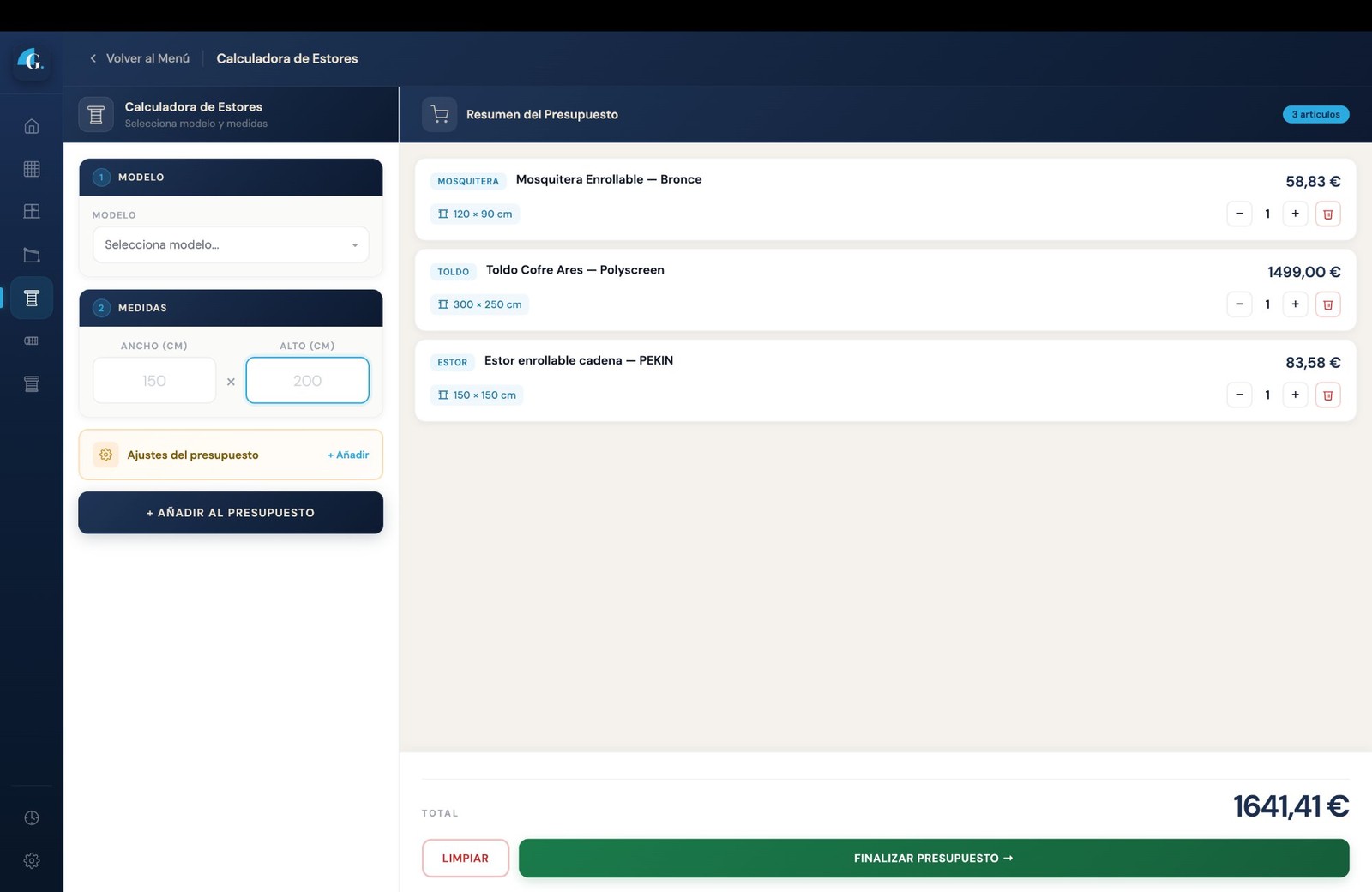
Task: Delete the Estor enrollable cadena item
Action: coord(1327,395)
